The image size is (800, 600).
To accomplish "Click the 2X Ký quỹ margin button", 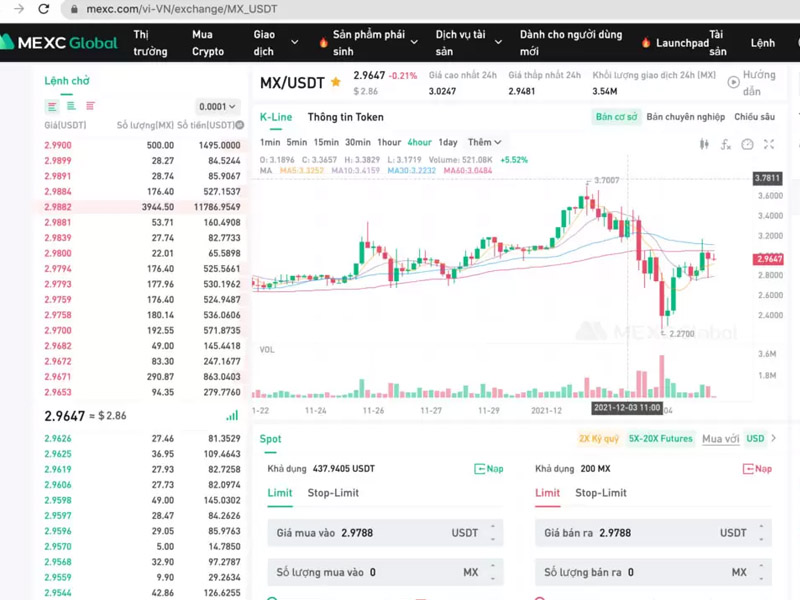I will 598,439.
